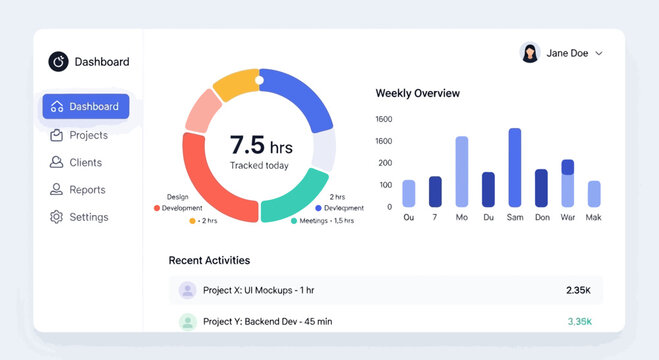Click the Projects briefcase icon
This screenshot has height=360, width=659.
pyautogui.click(x=56, y=135)
